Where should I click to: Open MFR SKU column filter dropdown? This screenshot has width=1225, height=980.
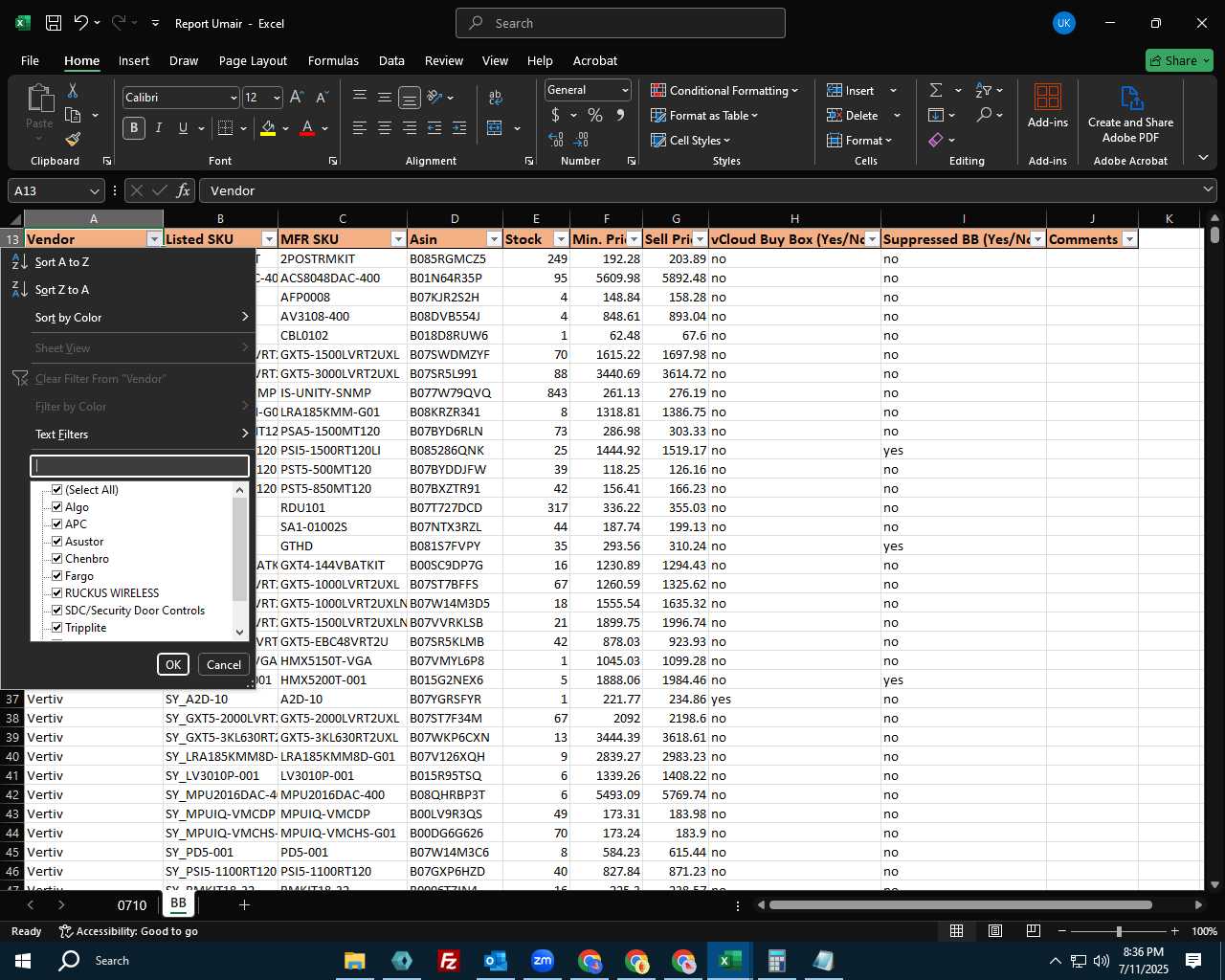(x=398, y=239)
